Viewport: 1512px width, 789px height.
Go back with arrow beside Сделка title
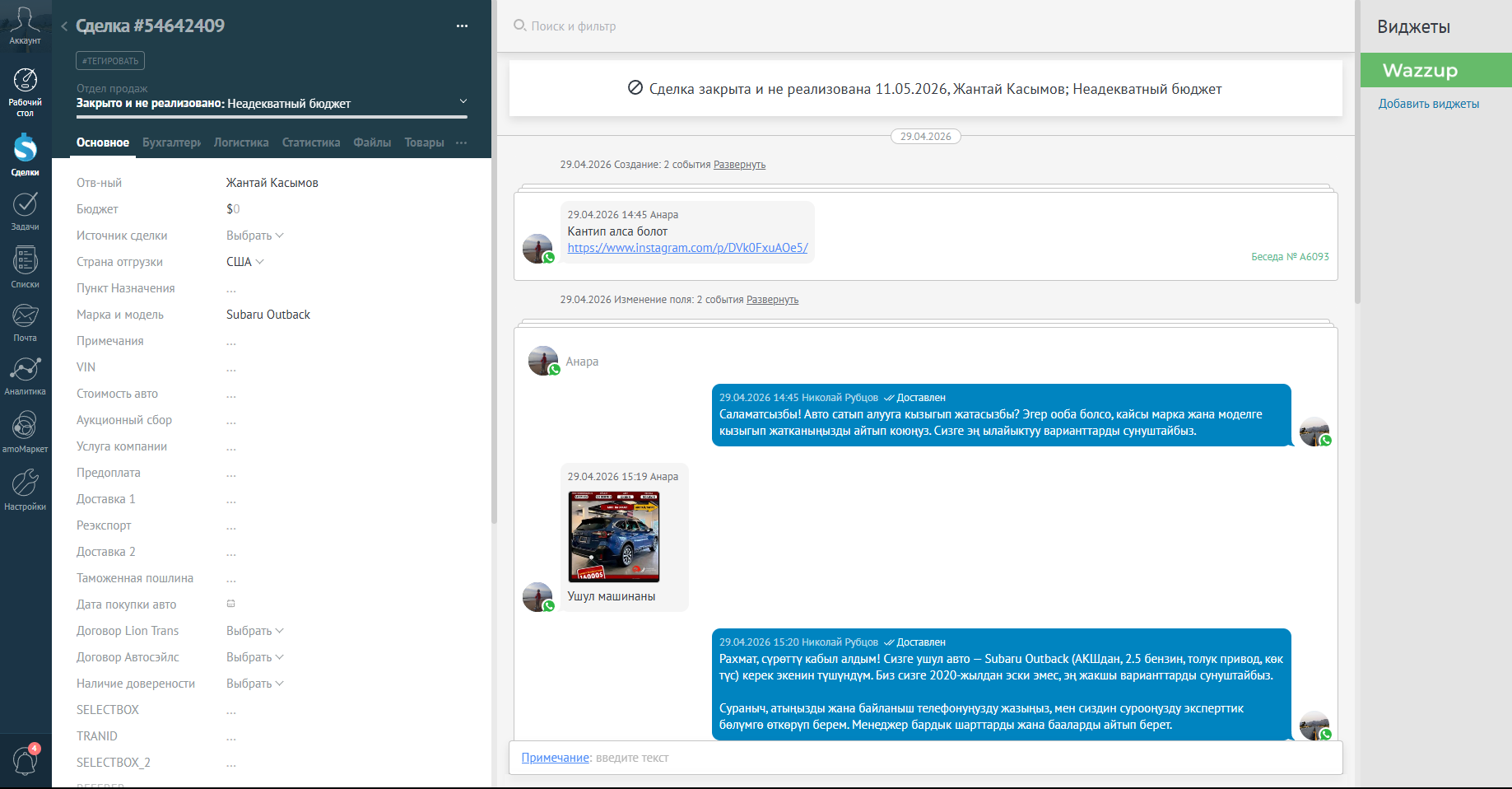(64, 26)
